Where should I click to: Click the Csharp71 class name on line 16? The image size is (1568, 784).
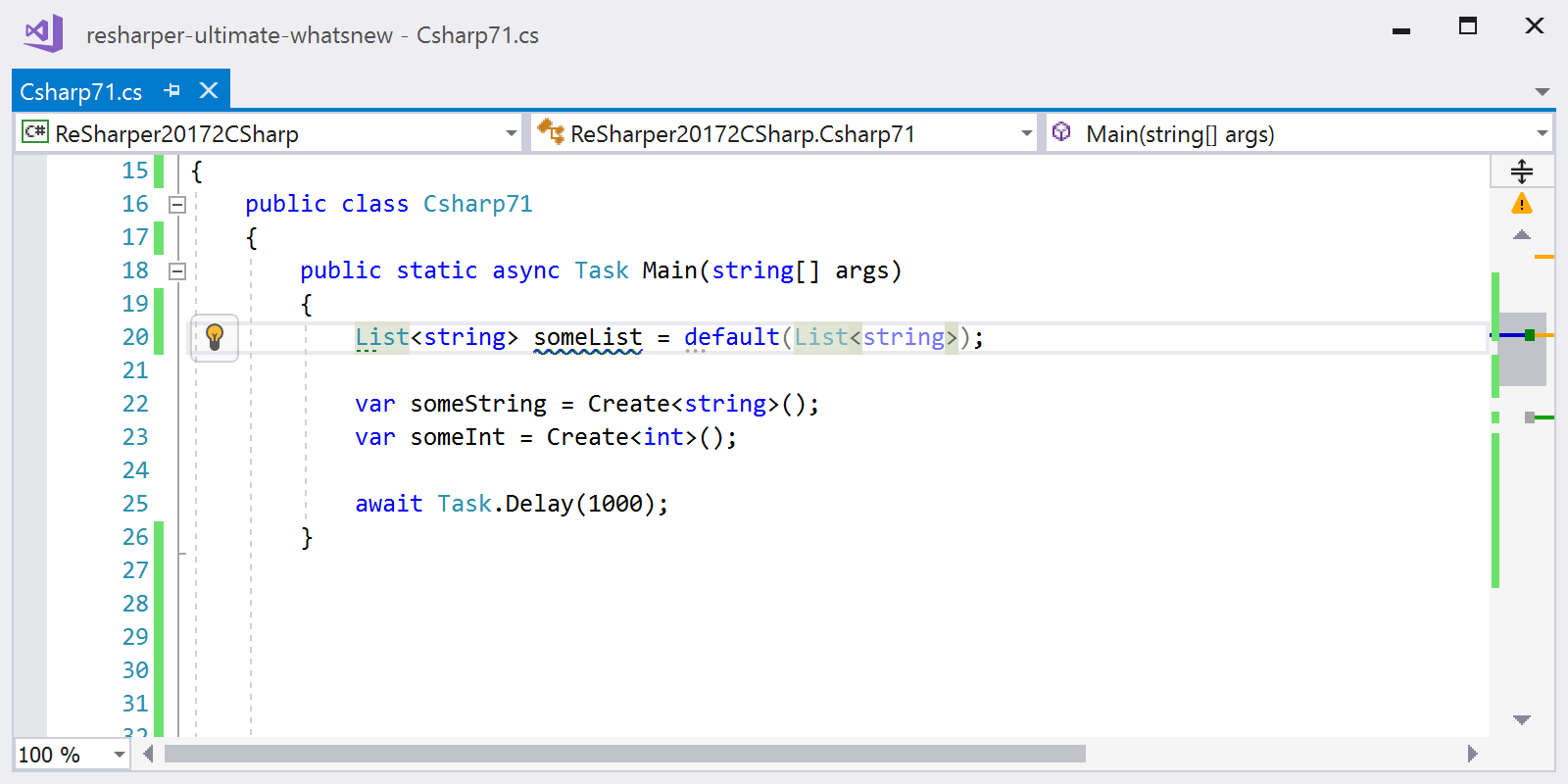click(x=478, y=204)
